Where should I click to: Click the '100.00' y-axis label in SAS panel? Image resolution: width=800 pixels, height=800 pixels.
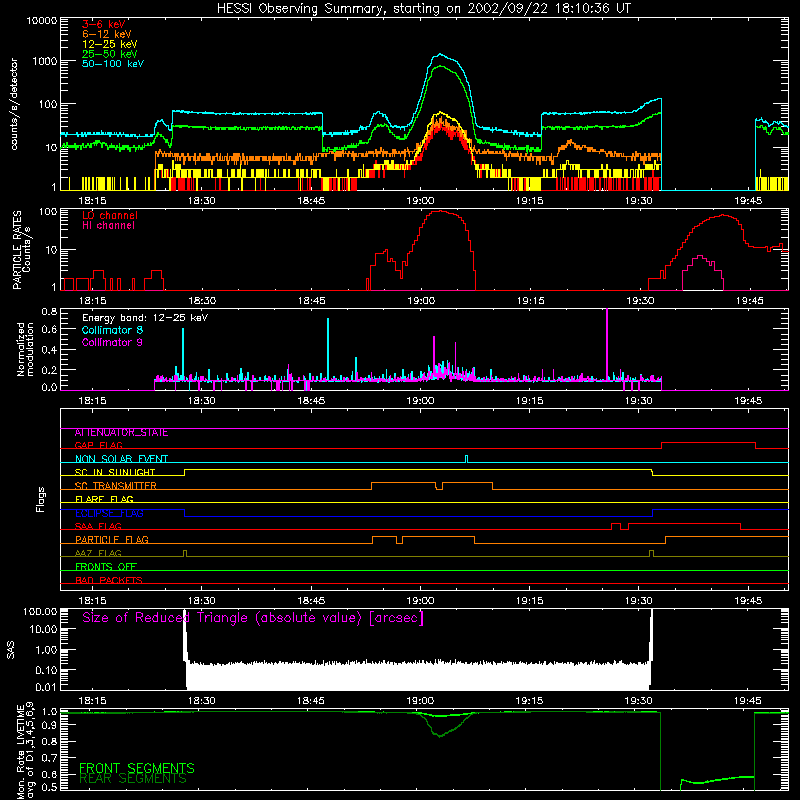[40, 612]
